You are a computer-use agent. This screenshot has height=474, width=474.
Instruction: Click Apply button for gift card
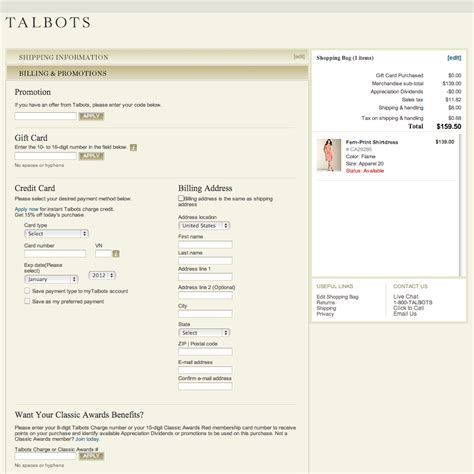click(x=91, y=156)
